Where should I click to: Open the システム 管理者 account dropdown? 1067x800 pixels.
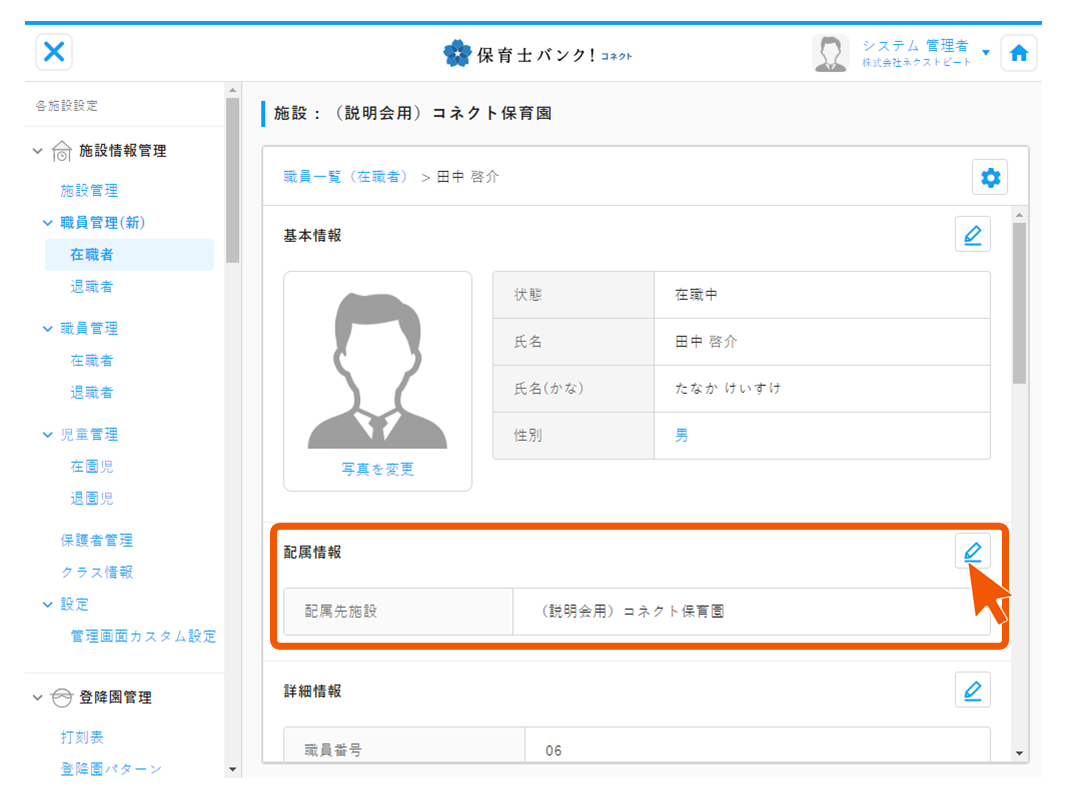click(x=986, y=53)
